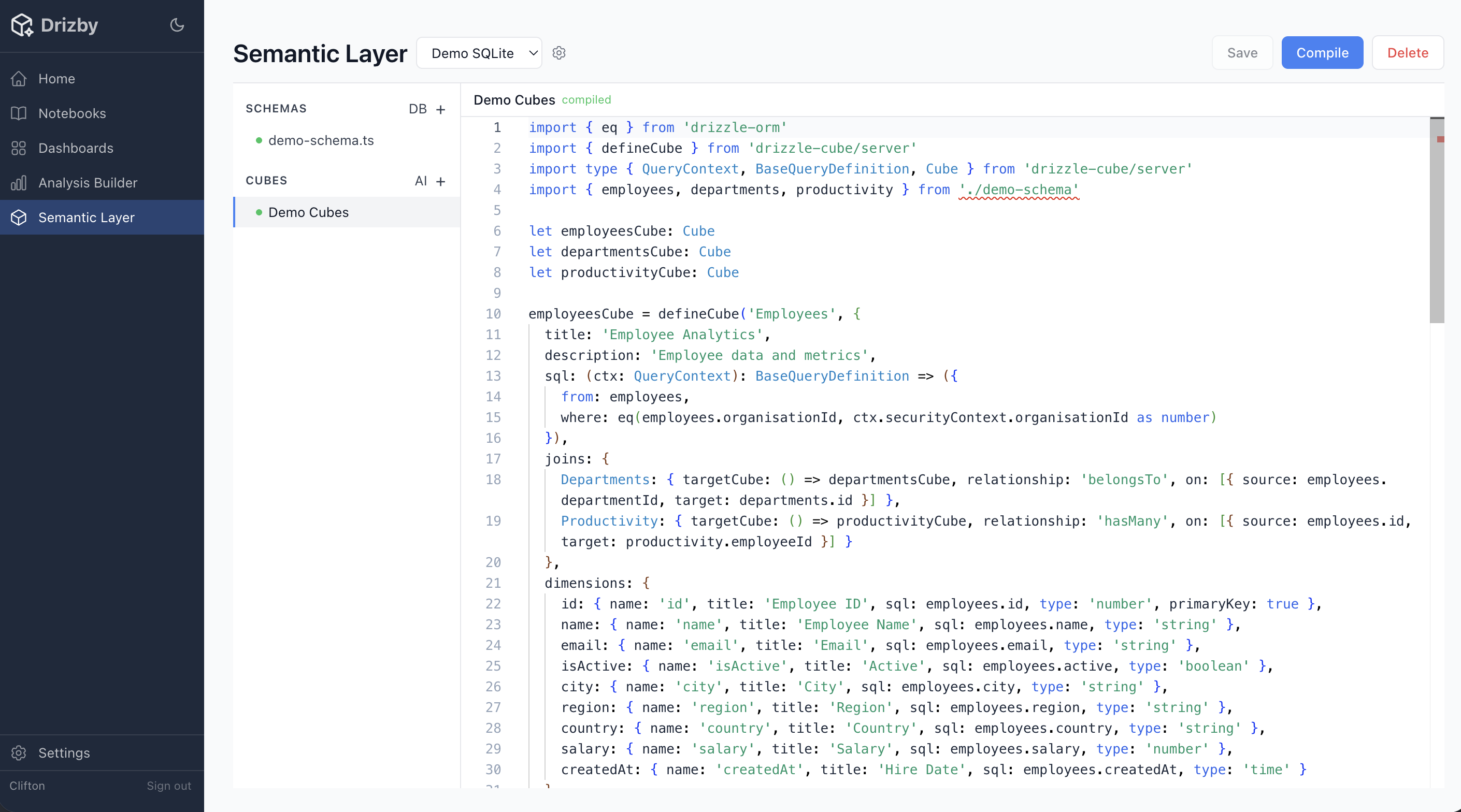The width and height of the screenshot is (1461, 812).
Task: Add a new cube with the plus icon
Action: pos(442,181)
